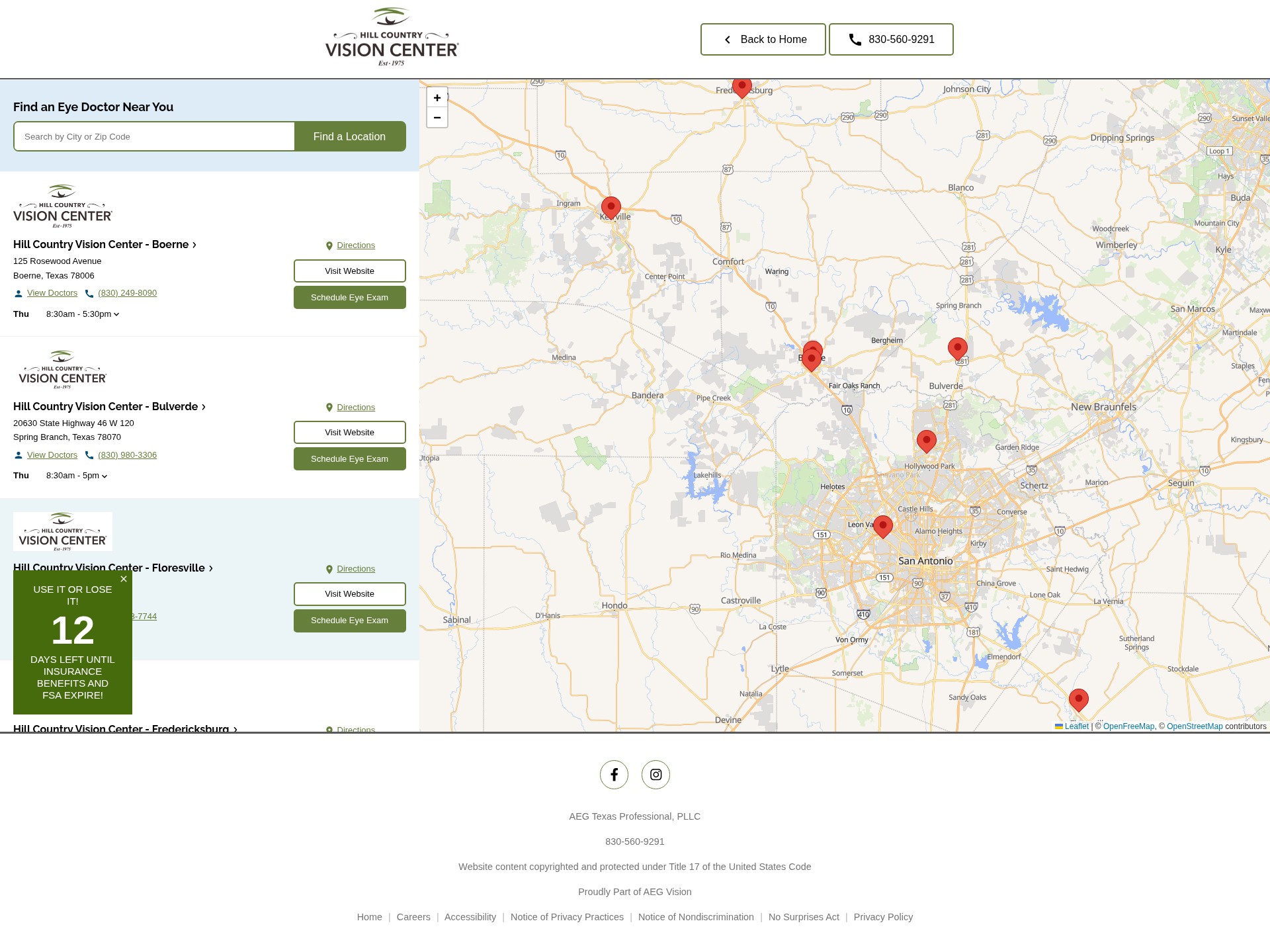The image size is (1270, 952).
Task: Click the Bulverde location logo thumbnail
Action: (63, 370)
